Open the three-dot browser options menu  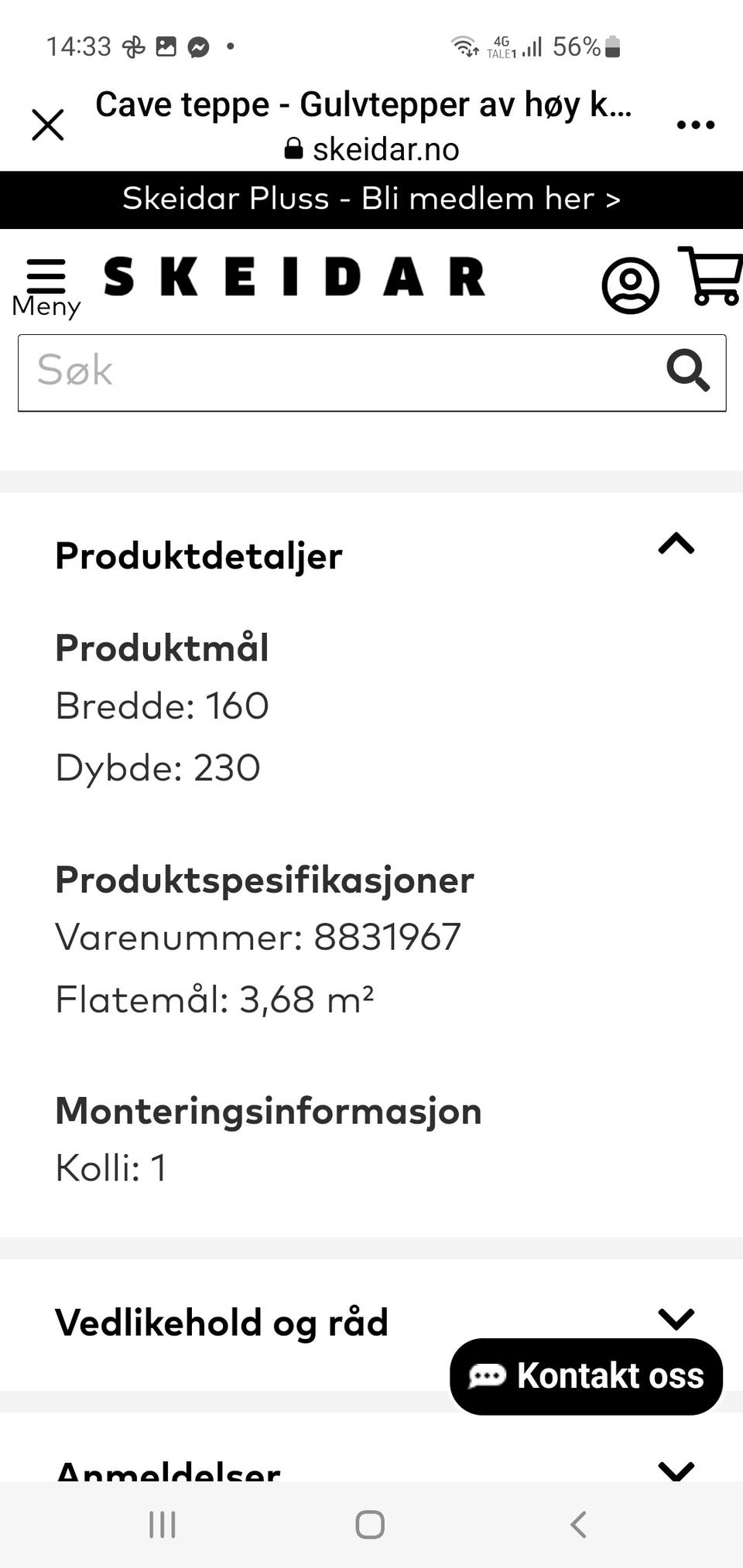[x=695, y=125]
